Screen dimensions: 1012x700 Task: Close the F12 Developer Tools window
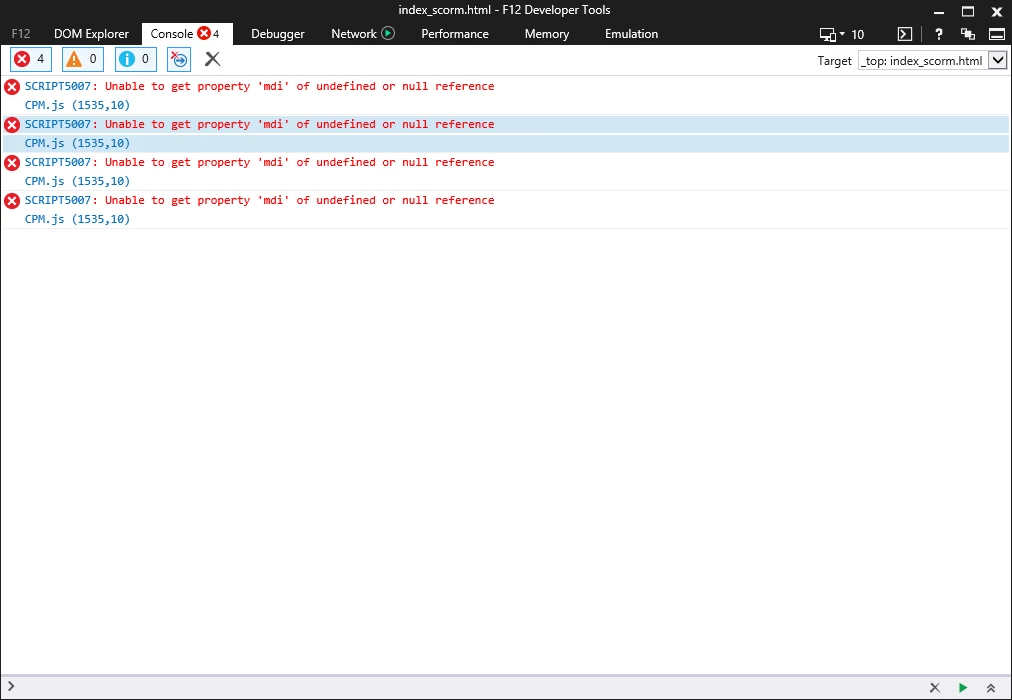pyautogui.click(x=997, y=11)
